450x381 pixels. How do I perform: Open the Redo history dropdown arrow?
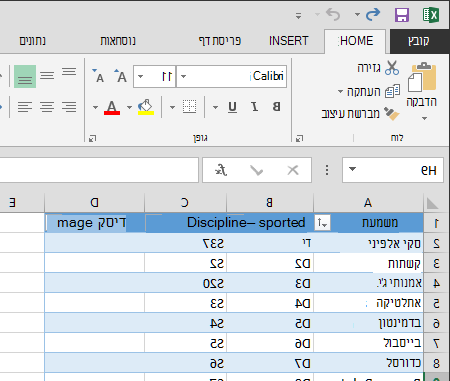357,14
